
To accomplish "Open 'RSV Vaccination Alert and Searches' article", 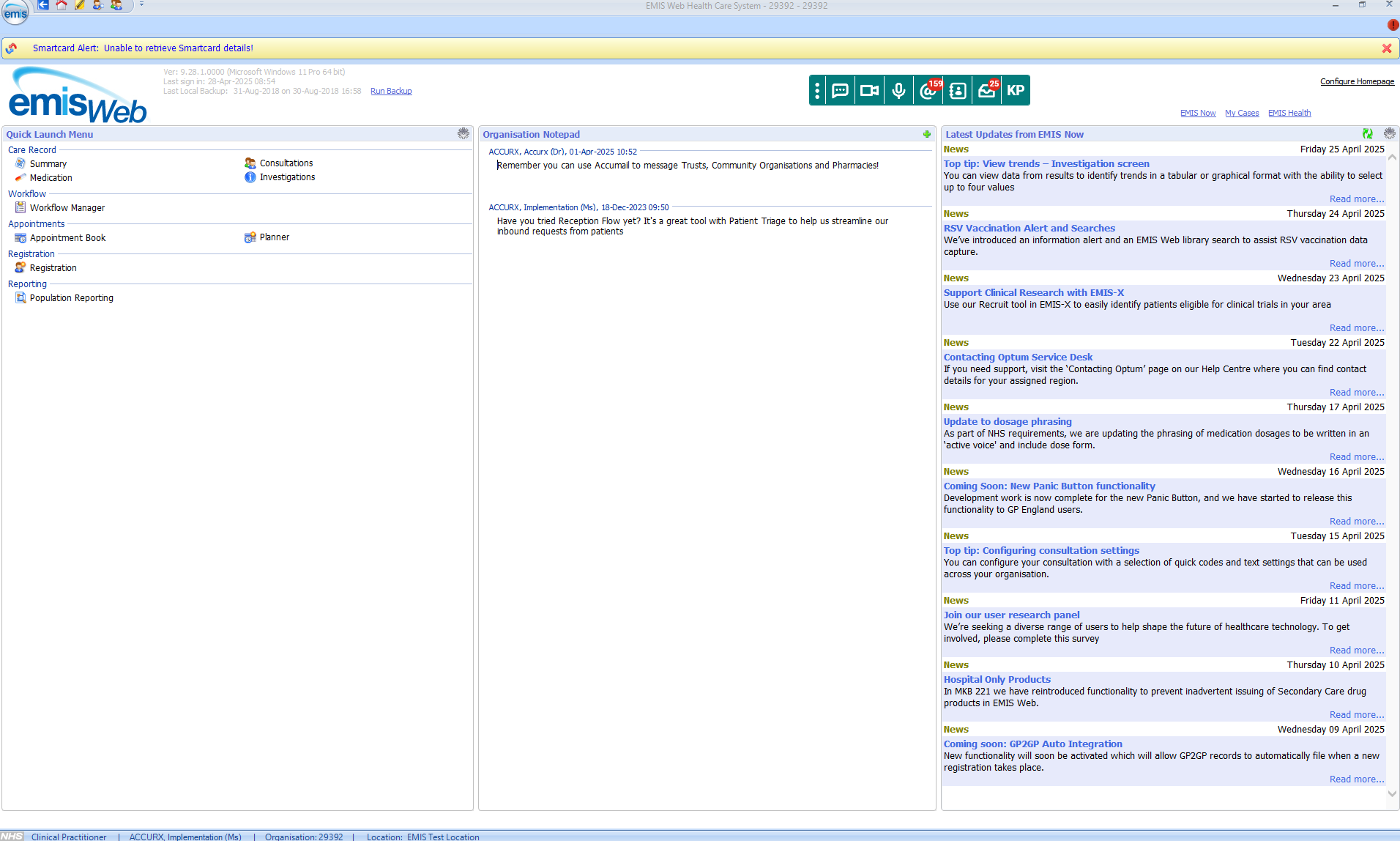I will click(x=1029, y=229).
